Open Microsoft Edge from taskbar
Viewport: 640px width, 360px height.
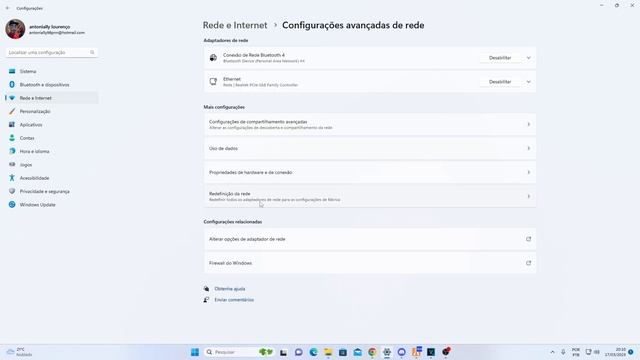(x=313, y=352)
